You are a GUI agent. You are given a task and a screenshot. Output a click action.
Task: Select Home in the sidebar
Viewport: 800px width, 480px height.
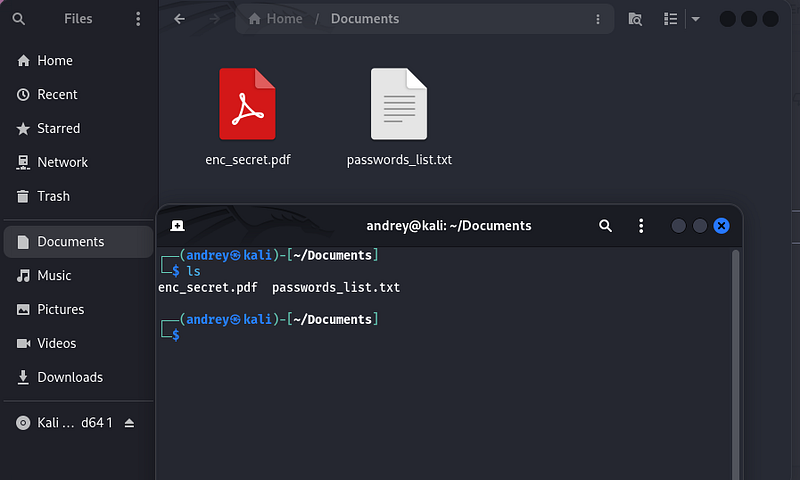[x=79, y=61]
